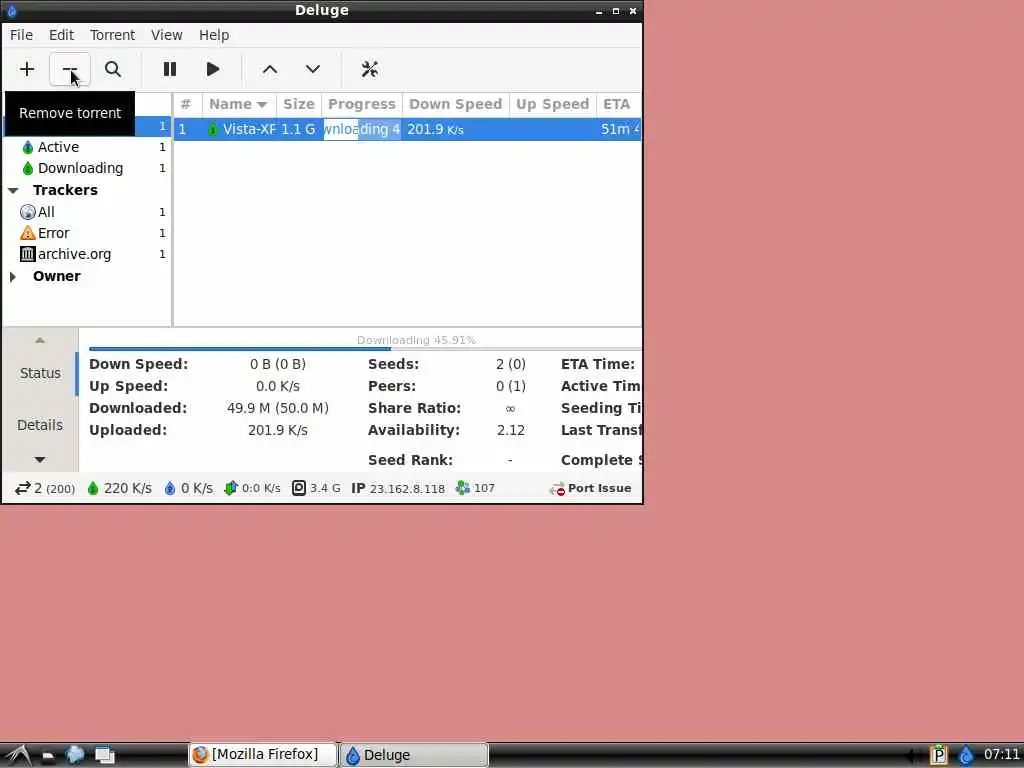This screenshot has height=768, width=1024.
Task: Collapse the Trackers section
Action: (x=13, y=190)
